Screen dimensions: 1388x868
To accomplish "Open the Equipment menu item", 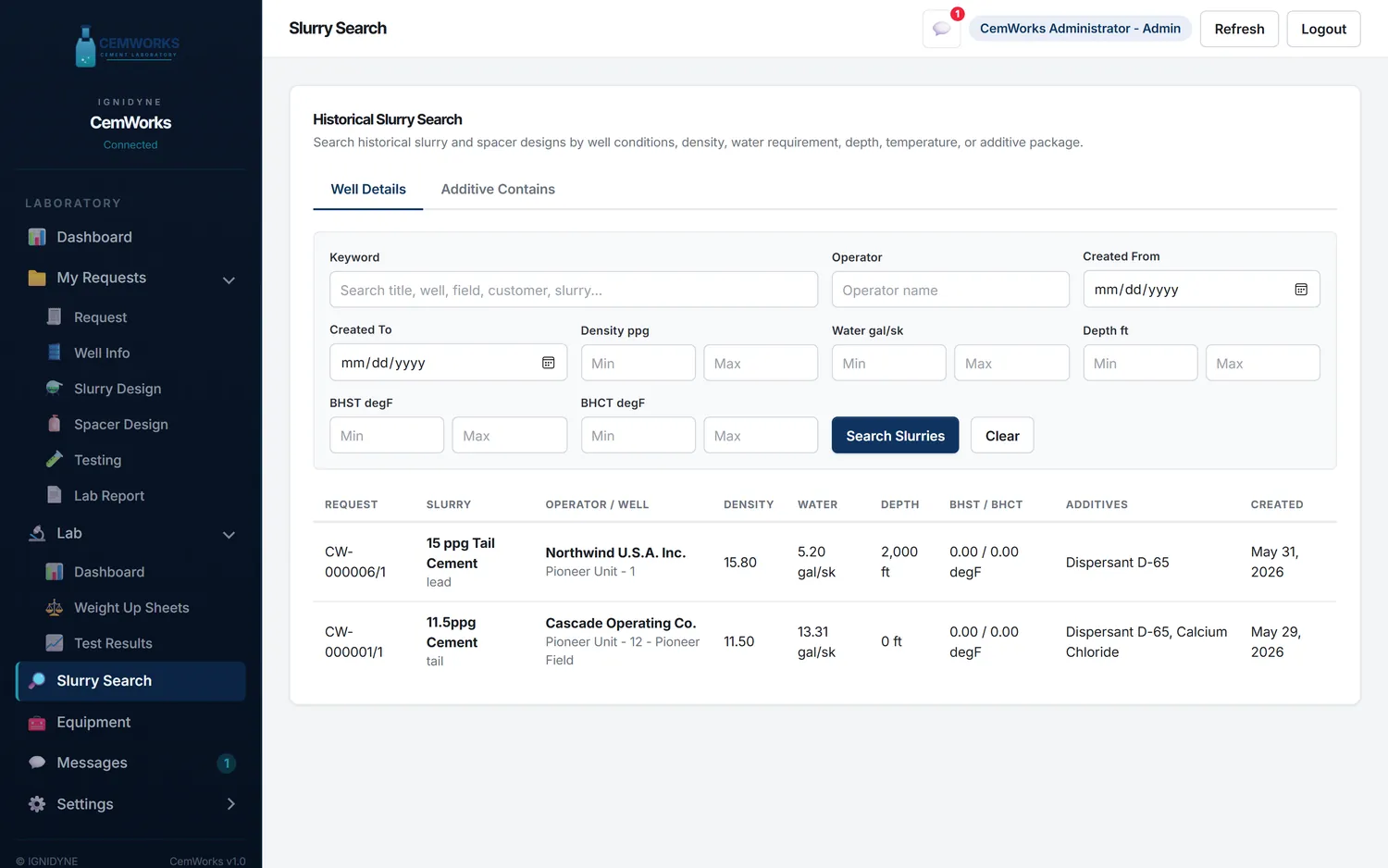I will [x=130, y=723].
